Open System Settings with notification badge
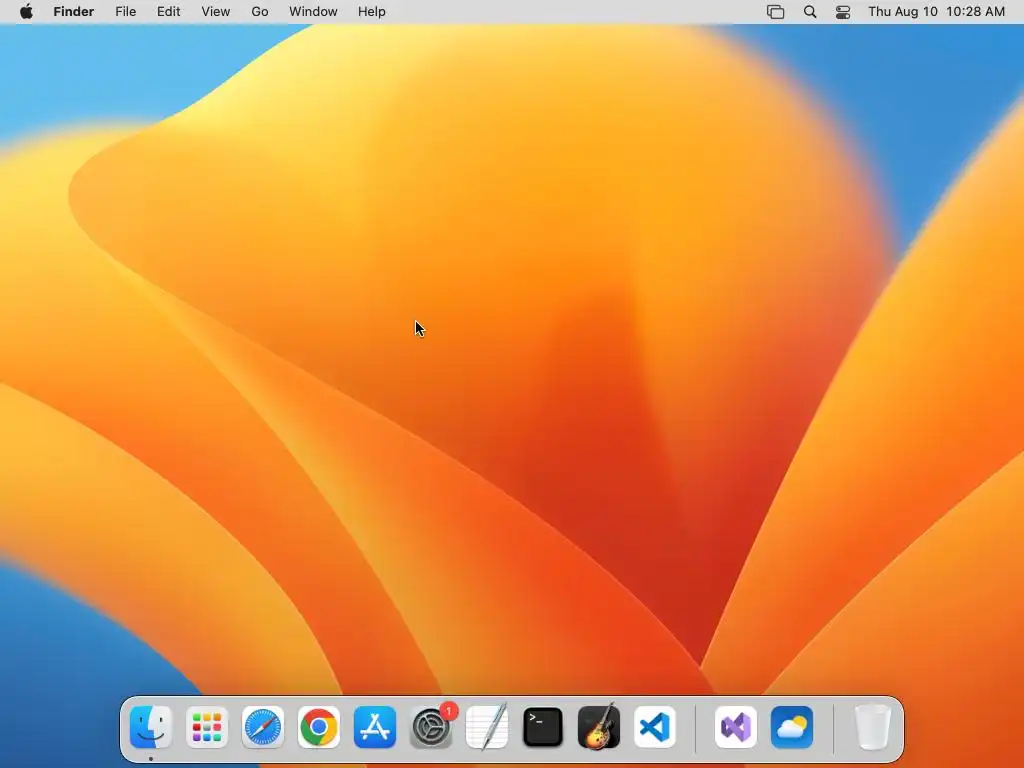The height and width of the screenshot is (768, 1024). [x=431, y=727]
